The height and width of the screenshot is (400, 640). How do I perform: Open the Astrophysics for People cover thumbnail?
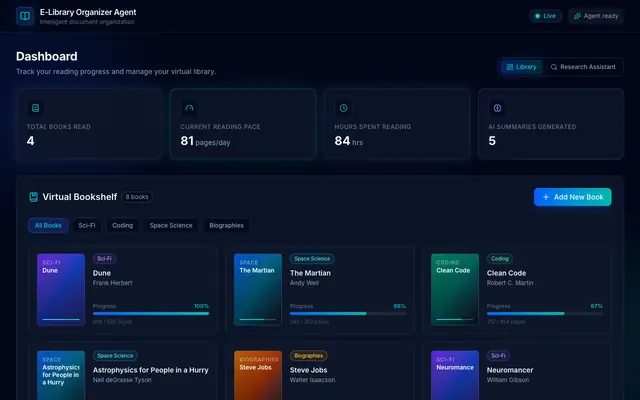tap(61, 376)
